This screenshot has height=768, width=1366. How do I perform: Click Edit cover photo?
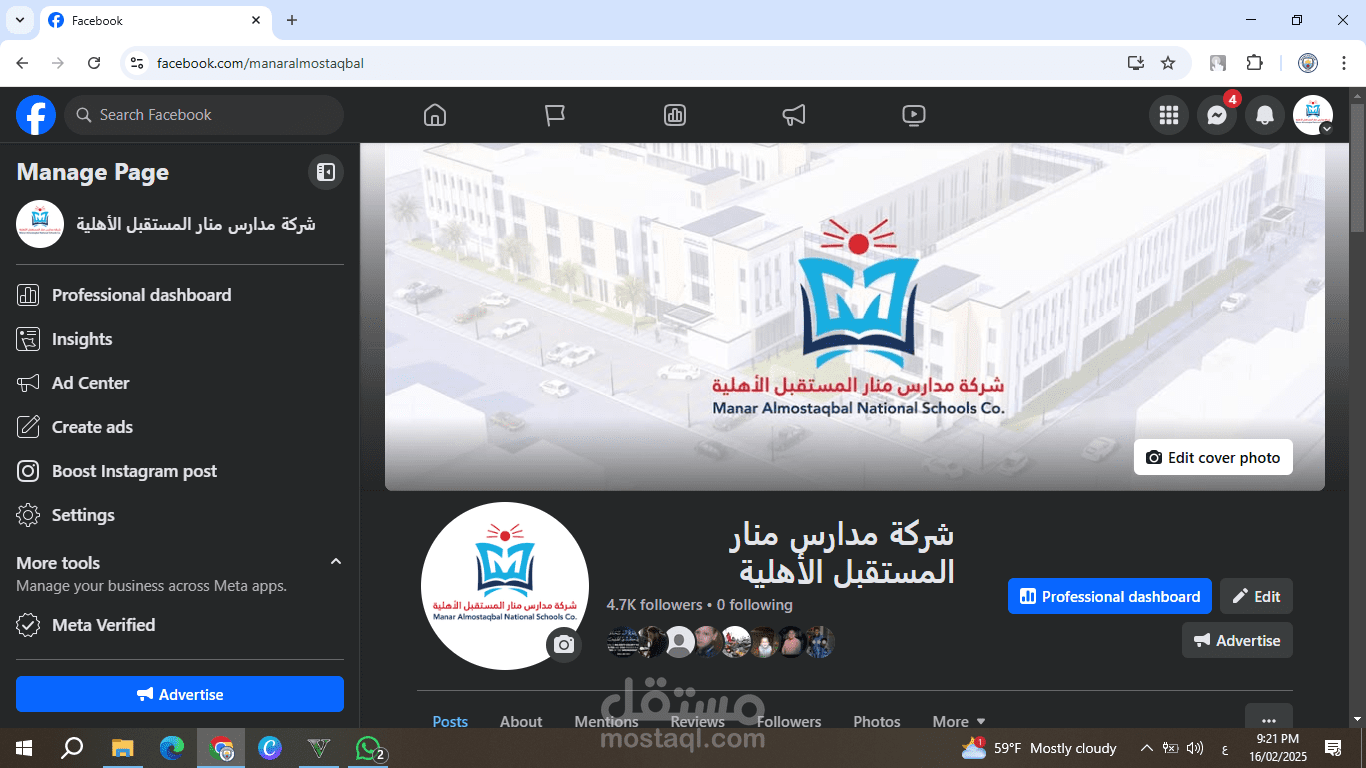(1213, 457)
